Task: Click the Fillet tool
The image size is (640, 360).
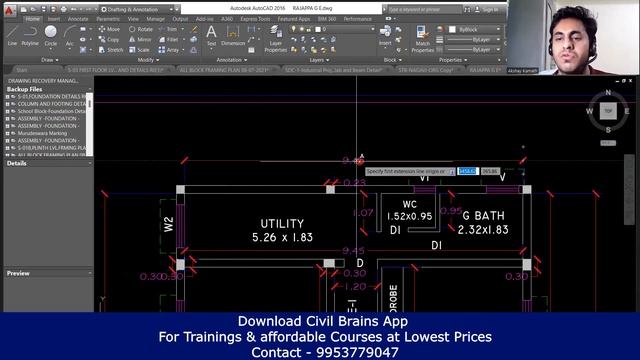Action: pyautogui.click(x=169, y=40)
